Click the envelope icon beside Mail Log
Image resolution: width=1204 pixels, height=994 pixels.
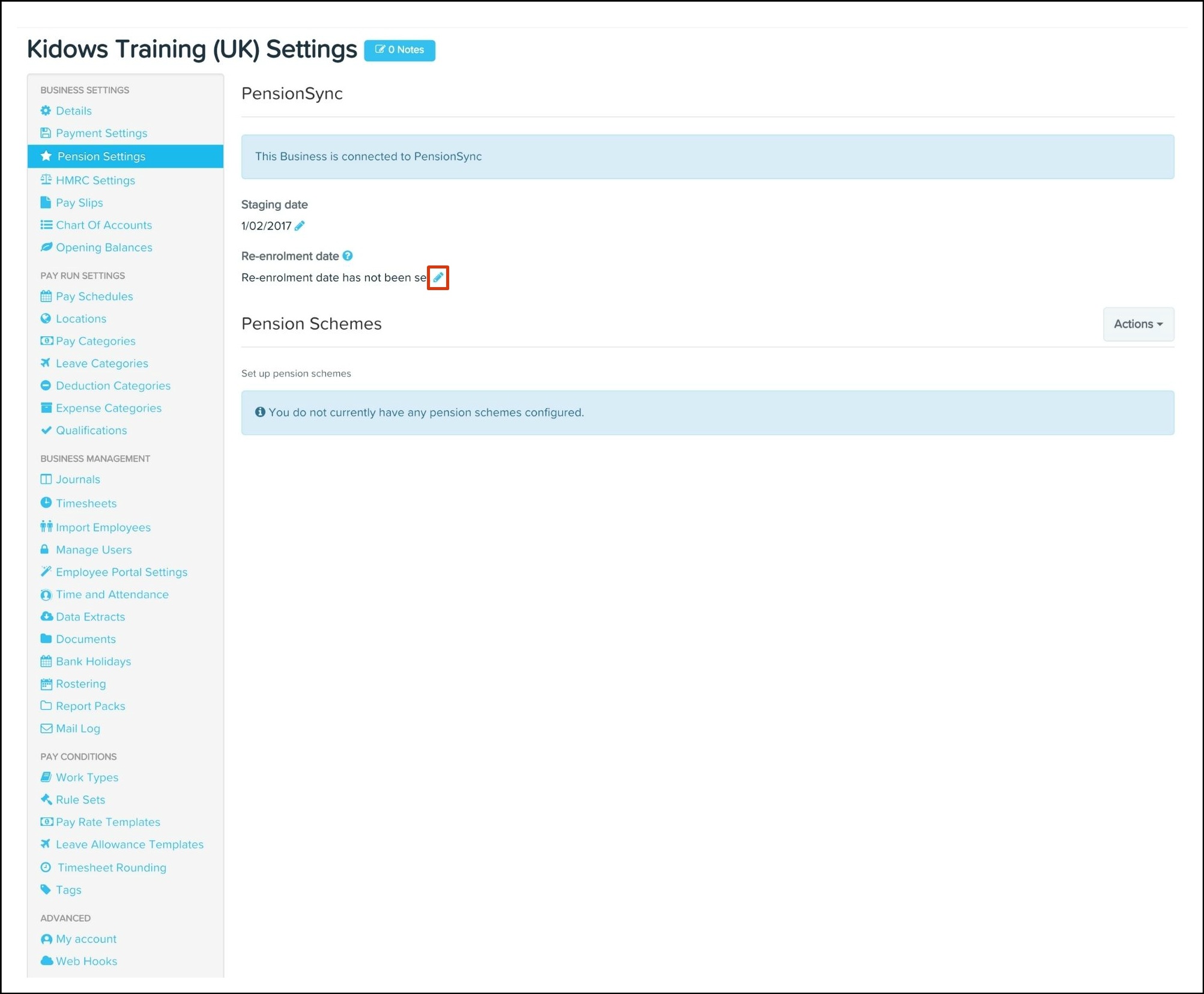tap(46, 728)
